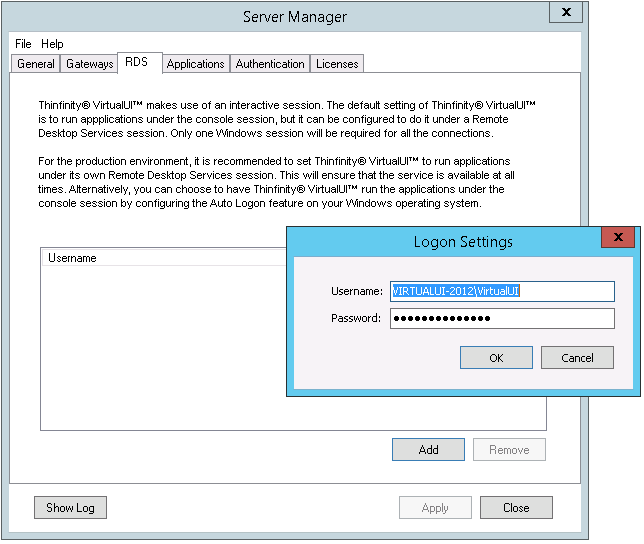Click the Show Log button
Image resolution: width=644 pixels, height=544 pixels.
tap(70, 507)
